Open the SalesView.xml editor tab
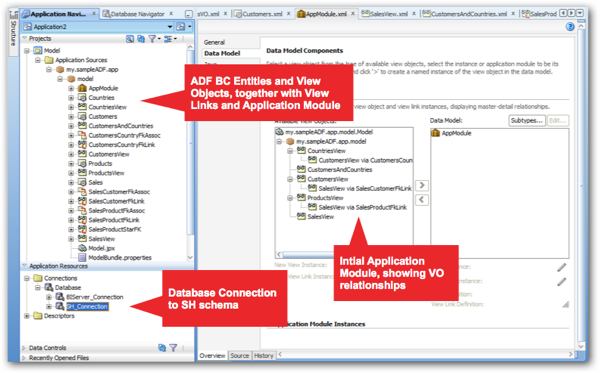The width and height of the screenshot is (600, 373). click(x=388, y=14)
